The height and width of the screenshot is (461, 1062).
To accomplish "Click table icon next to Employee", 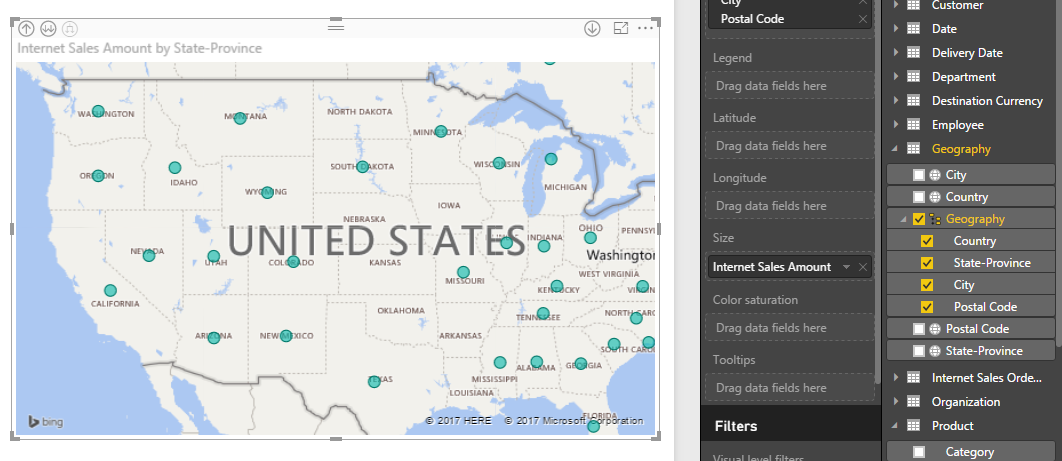I will [x=913, y=125].
